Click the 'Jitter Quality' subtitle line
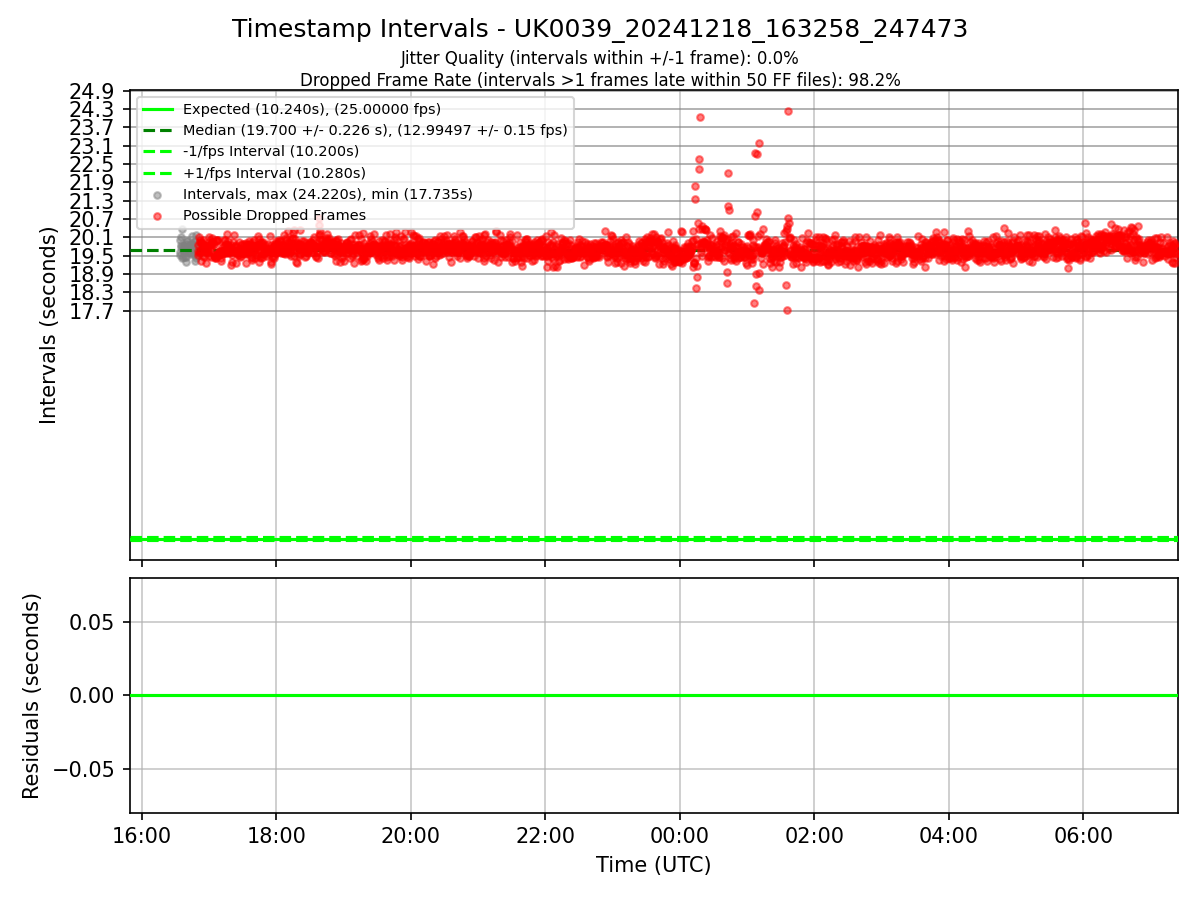Screen dimensions: 1200x900 coord(600,58)
